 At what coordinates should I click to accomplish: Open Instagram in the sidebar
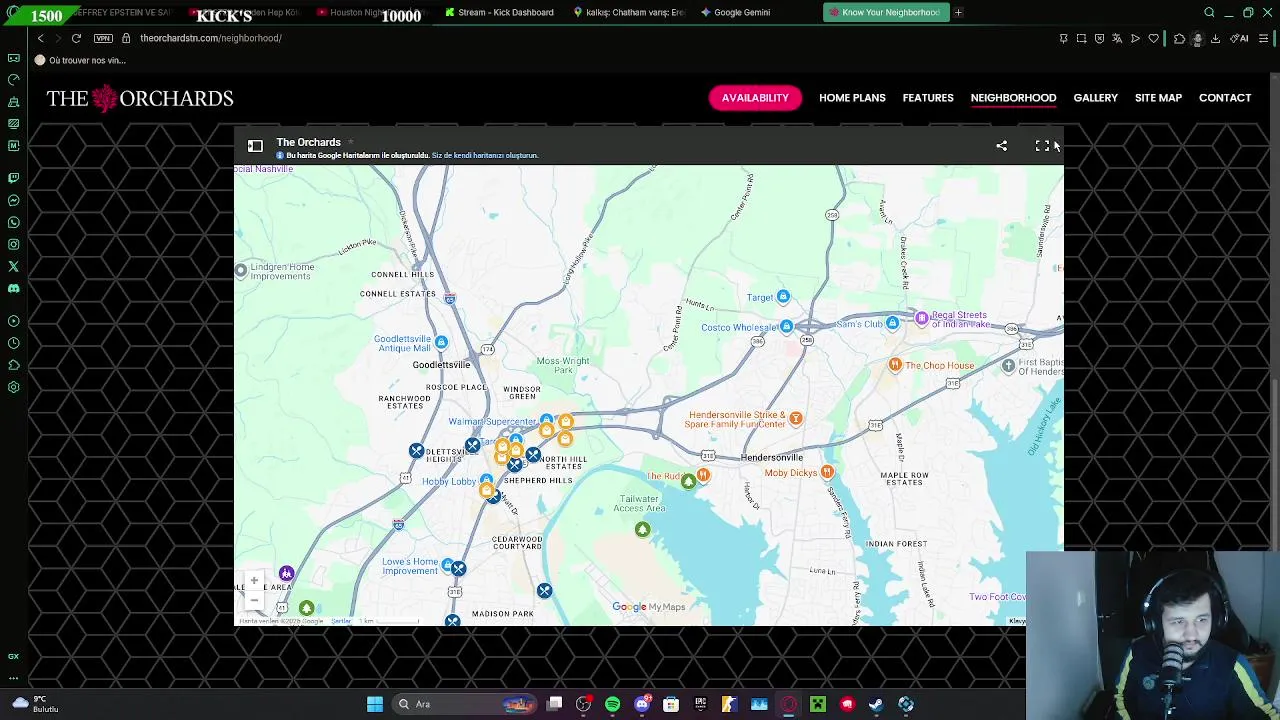[x=13, y=244]
